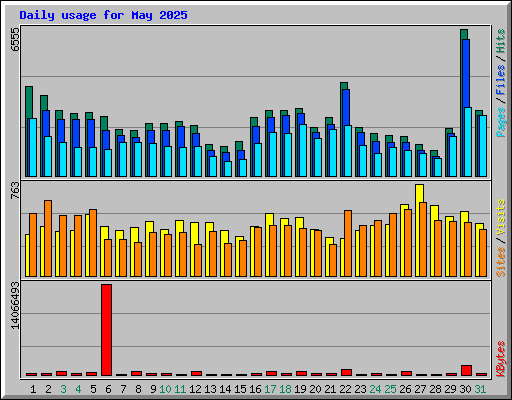Click day label 30 on the x-axis

[x=465, y=389]
